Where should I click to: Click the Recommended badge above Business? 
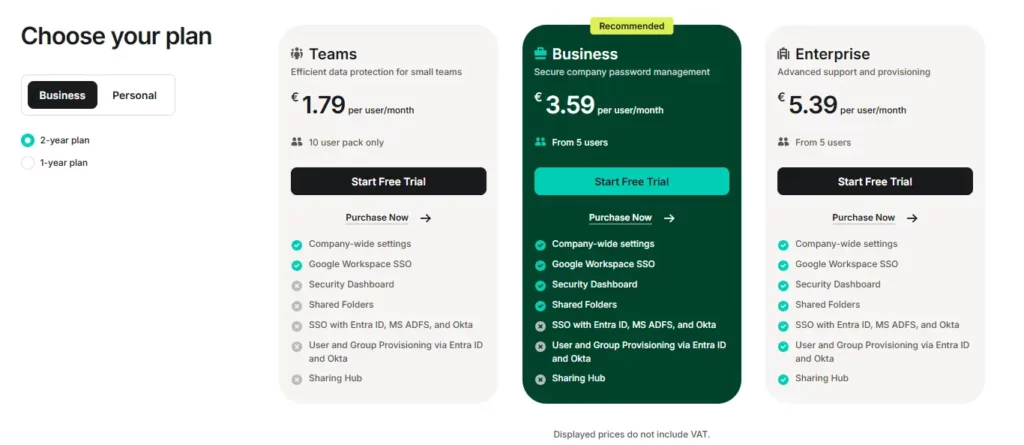(631, 26)
